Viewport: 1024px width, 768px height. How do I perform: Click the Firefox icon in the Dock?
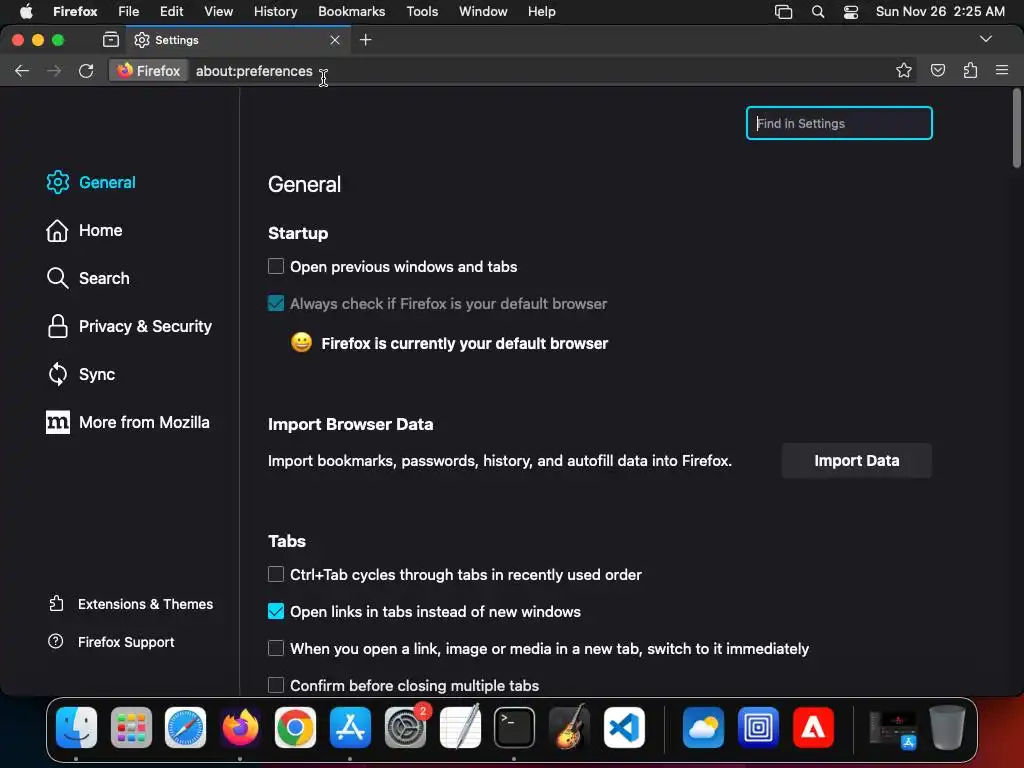click(240, 727)
